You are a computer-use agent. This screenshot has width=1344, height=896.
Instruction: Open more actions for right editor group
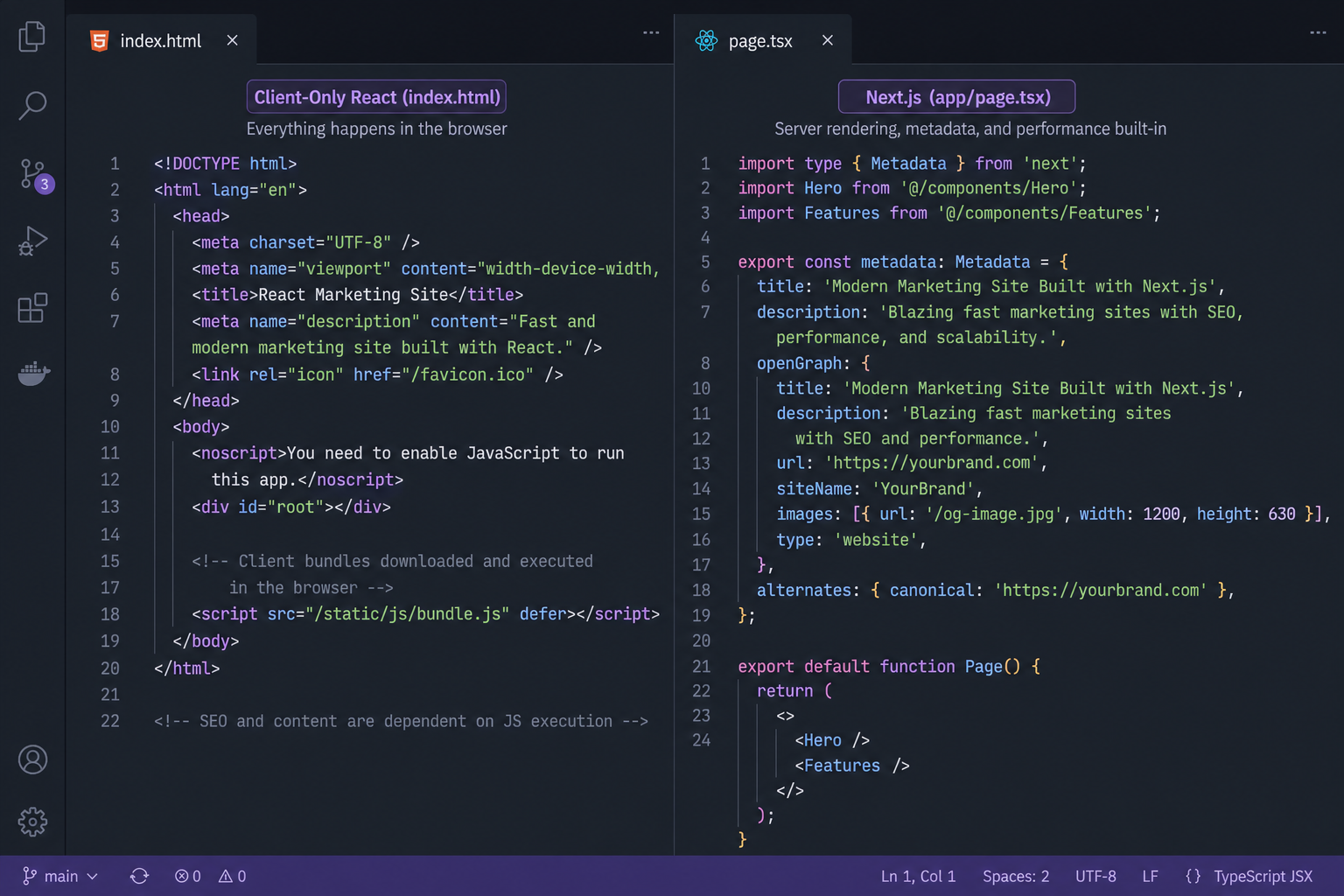click(x=1318, y=32)
